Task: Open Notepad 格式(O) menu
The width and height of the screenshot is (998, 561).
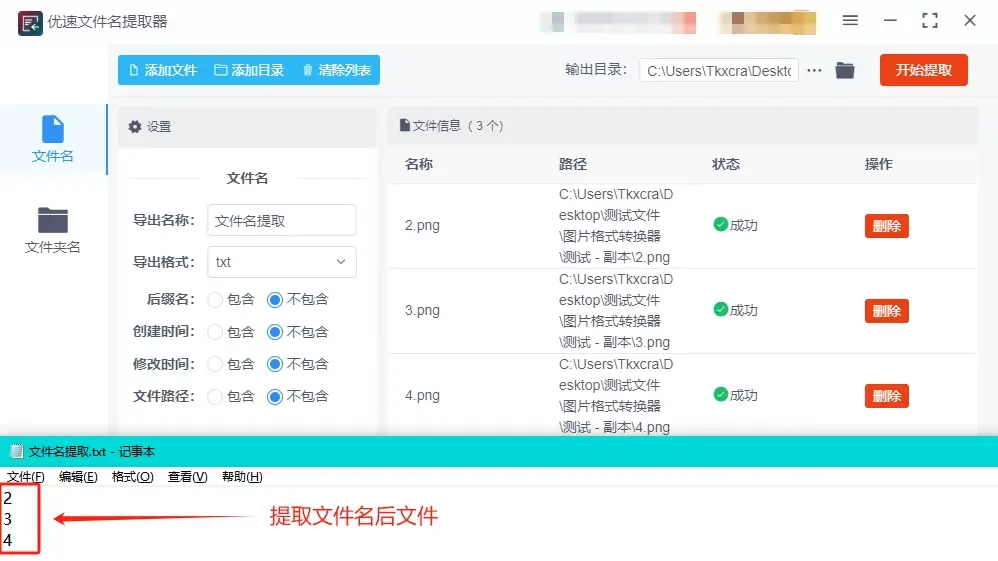Action: [x=132, y=477]
